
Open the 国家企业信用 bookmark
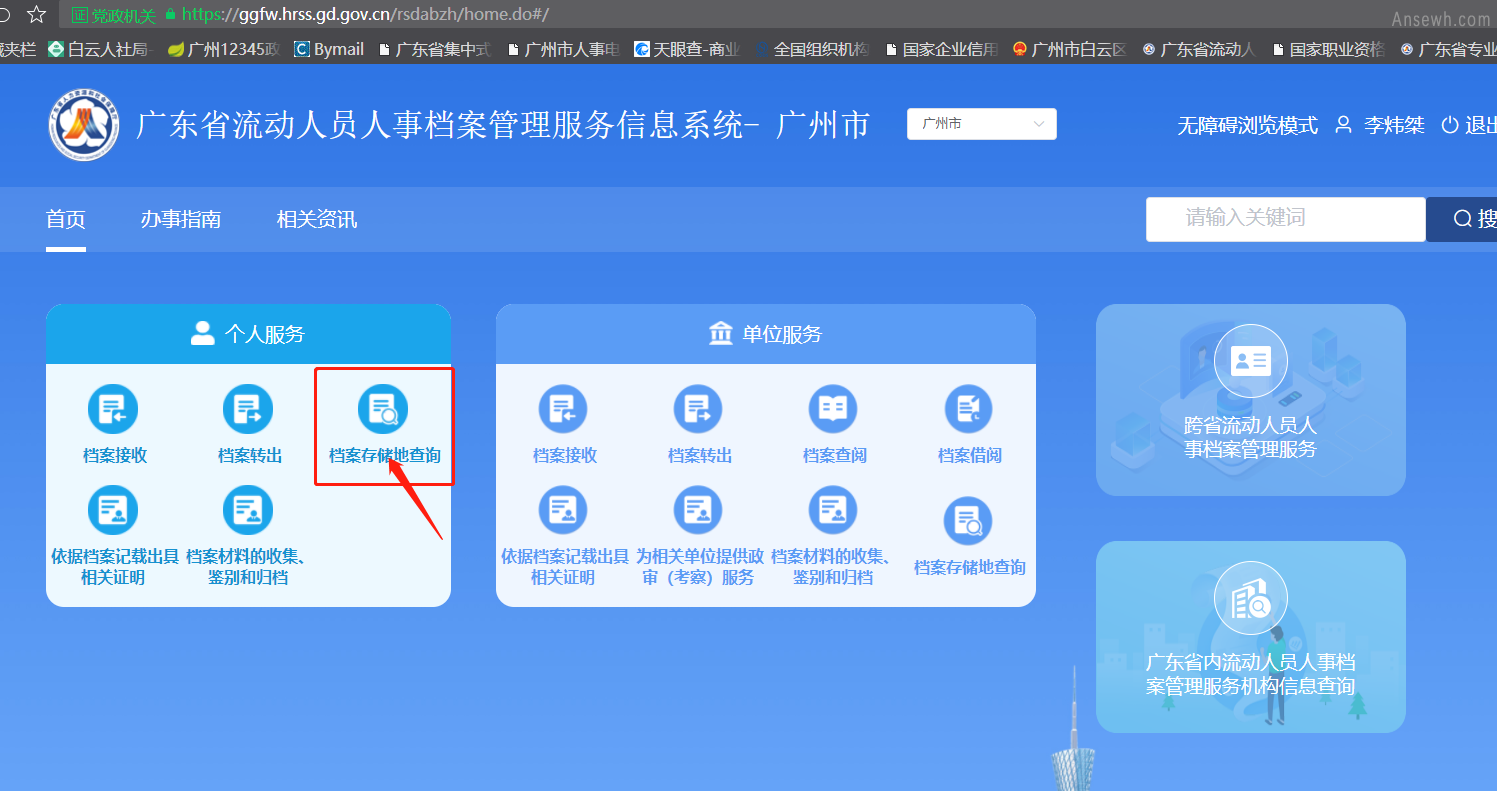point(941,49)
